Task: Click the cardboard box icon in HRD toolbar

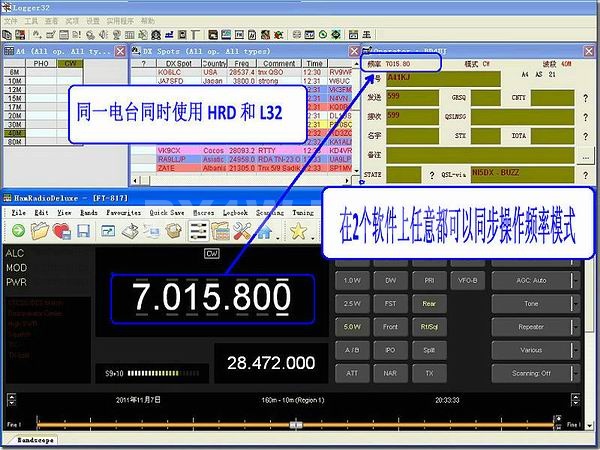Action: coord(173,230)
